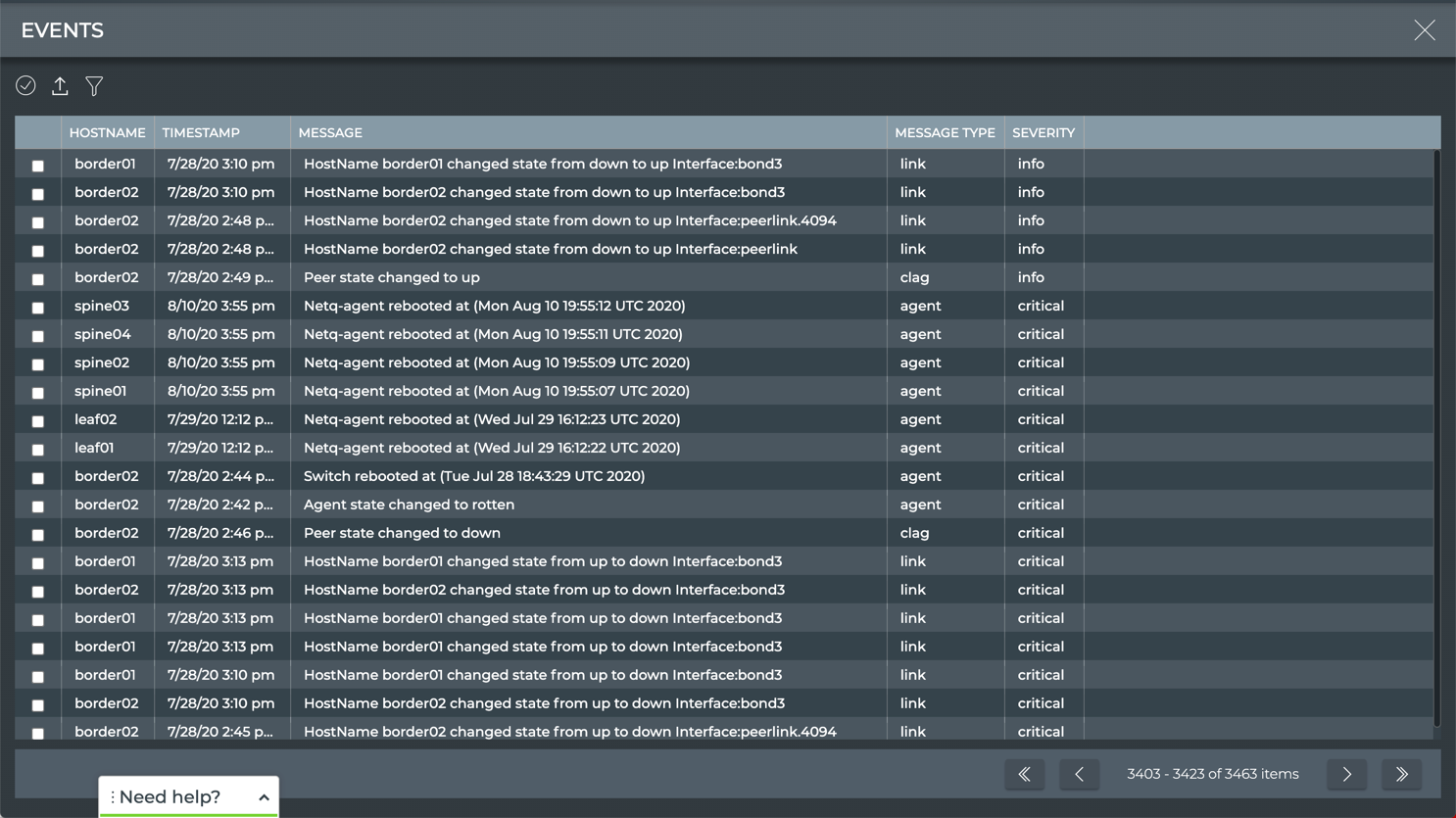This screenshot has height=818, width=1456.
Task: Toggle the select-all checkbox in the header
Action: tap(37, 132)
